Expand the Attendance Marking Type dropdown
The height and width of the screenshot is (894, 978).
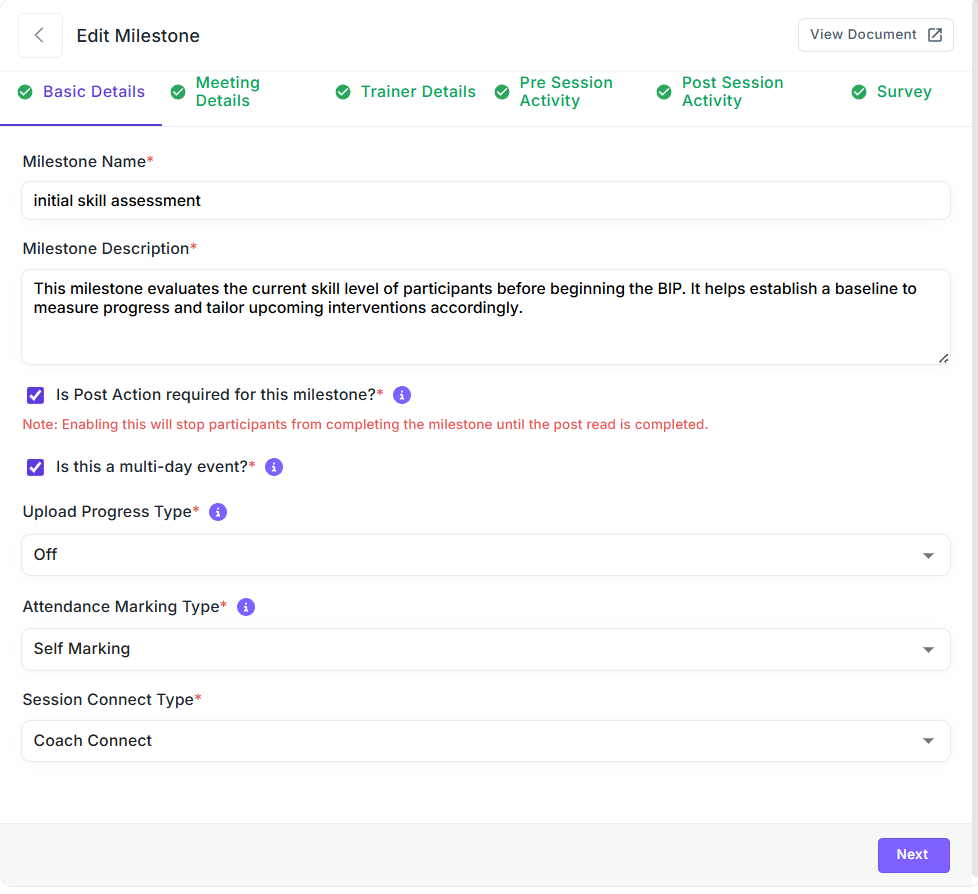point(485,649)
